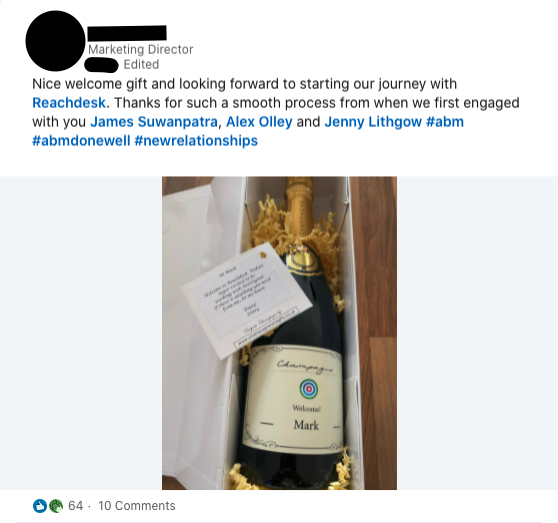Open the poster's round profile avatar
Image resolution: width=558 pixels, height=523 pixels.
point(56,41)
